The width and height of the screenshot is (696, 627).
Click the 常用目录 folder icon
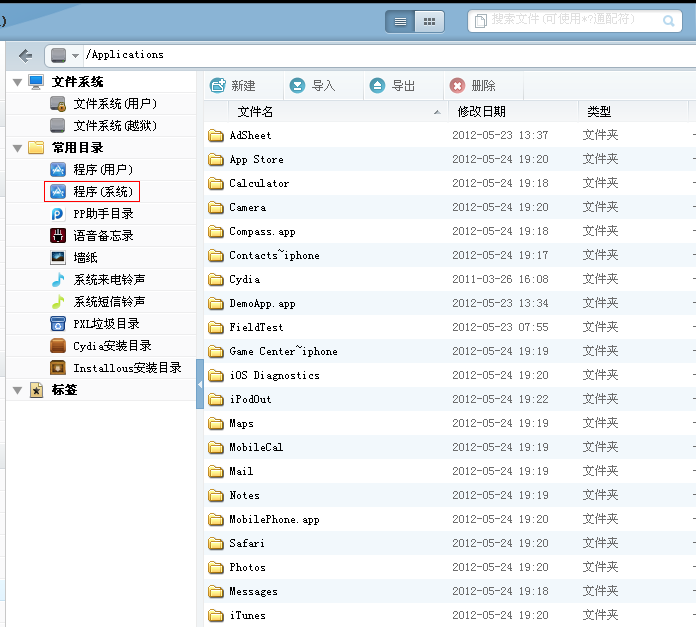click(36, 148)
